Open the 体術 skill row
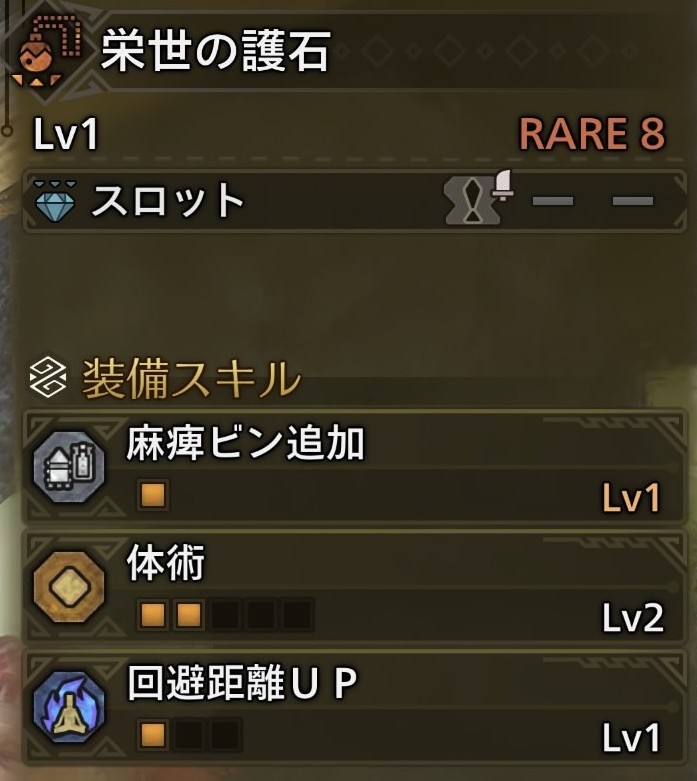Screen dimensions: 697x781 (355, 587)
